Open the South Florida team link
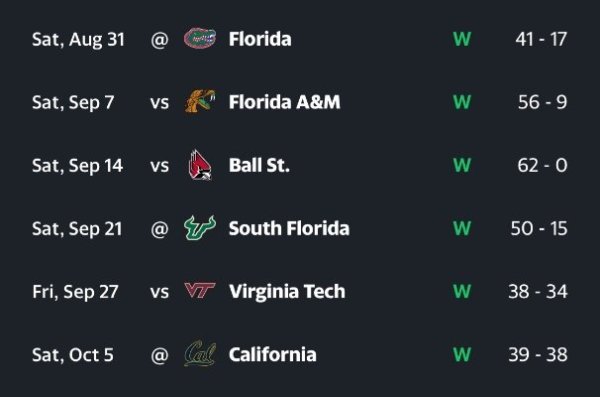The width and height of the screenshot is (600, 397). click(289, 229)
